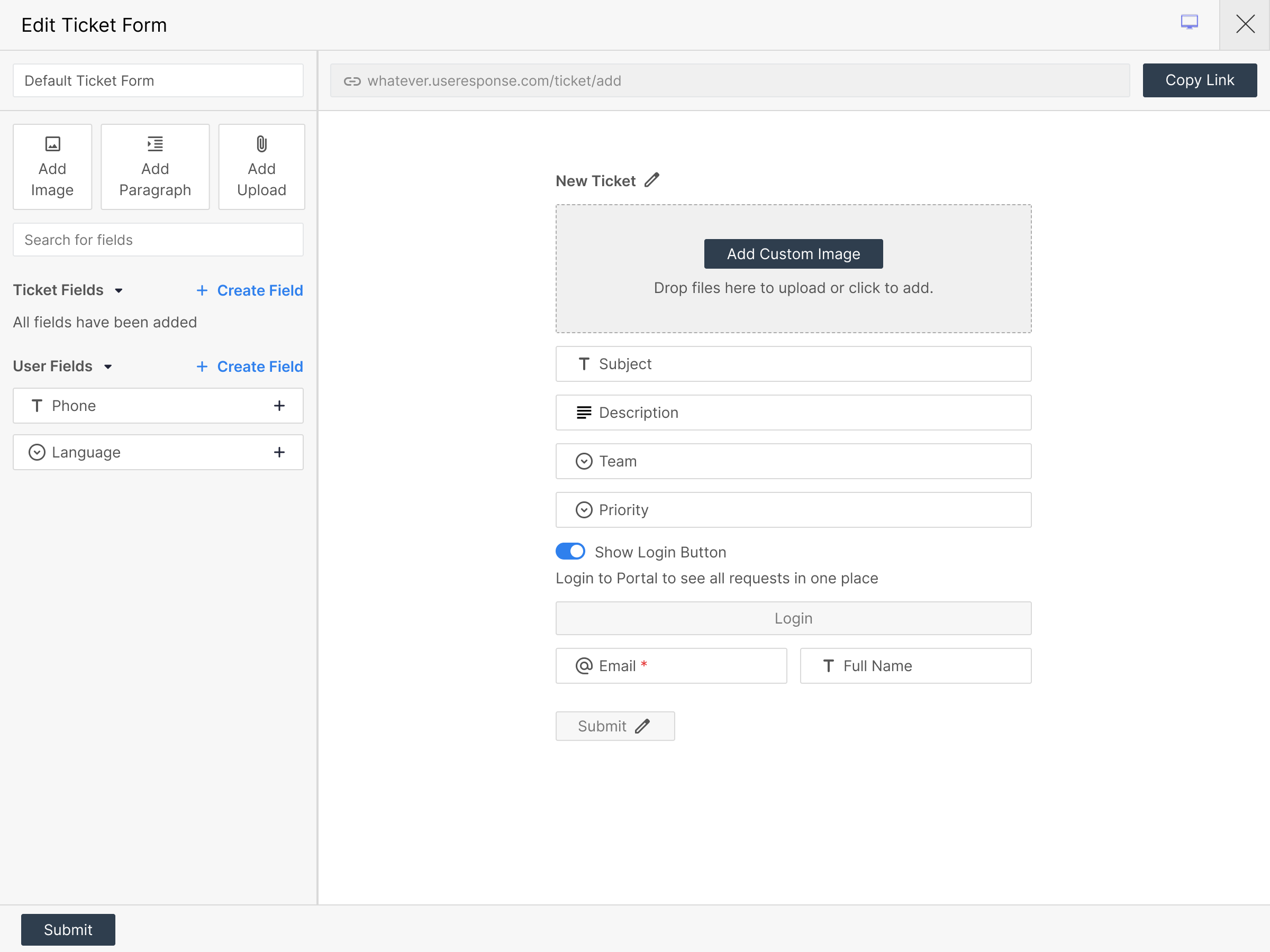The width and height of the screenshot is (1270, 952).
Task: Click the pencil icon on the form Submit button
Action: (642, 726)
